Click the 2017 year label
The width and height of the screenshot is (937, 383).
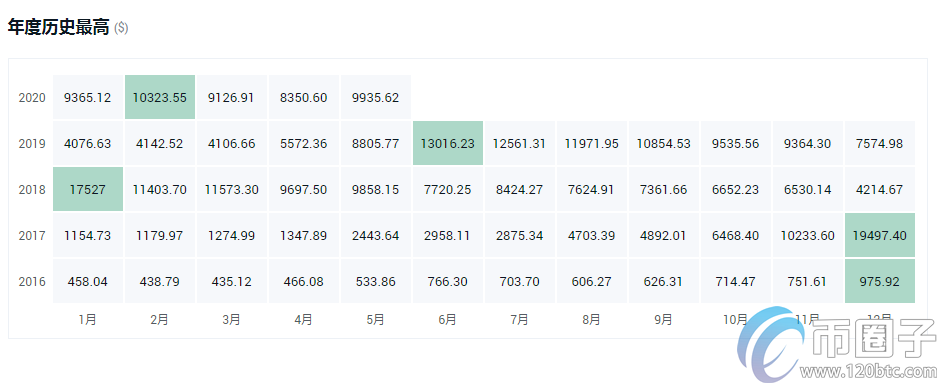click(32, 235)
